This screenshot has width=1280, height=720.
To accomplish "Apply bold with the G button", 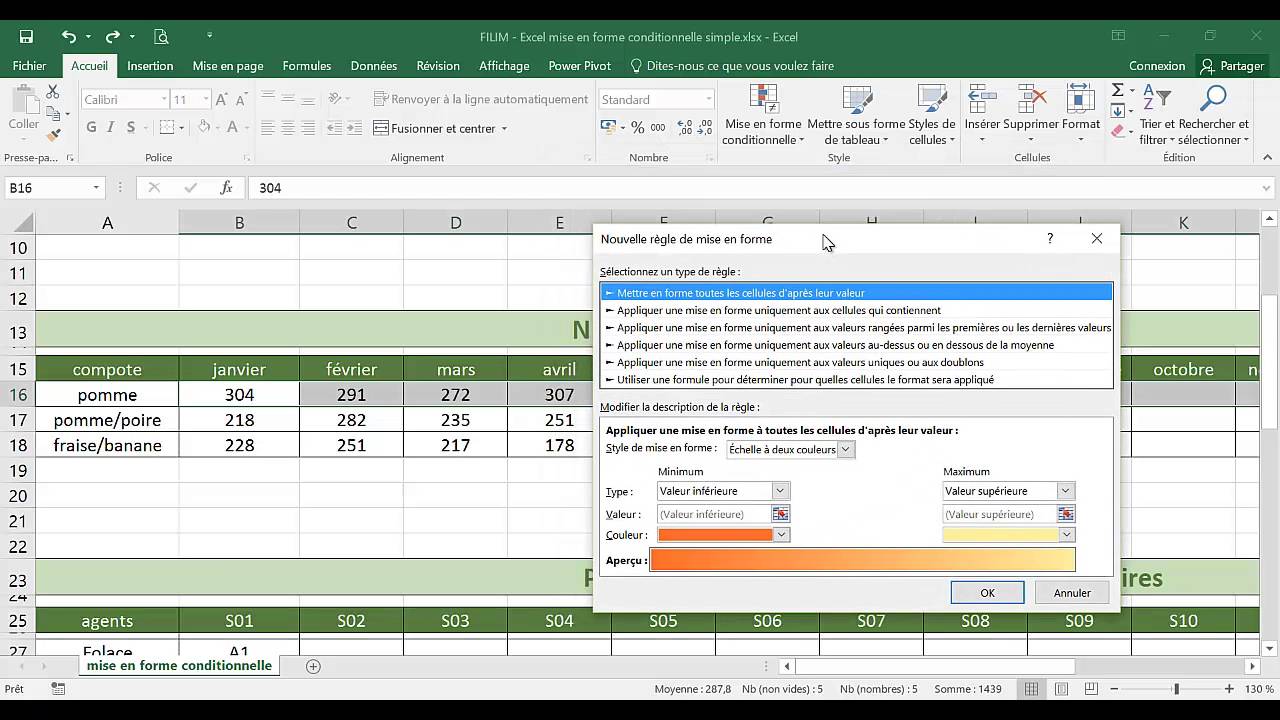I will pyautogui.click(x=91, y=127).
